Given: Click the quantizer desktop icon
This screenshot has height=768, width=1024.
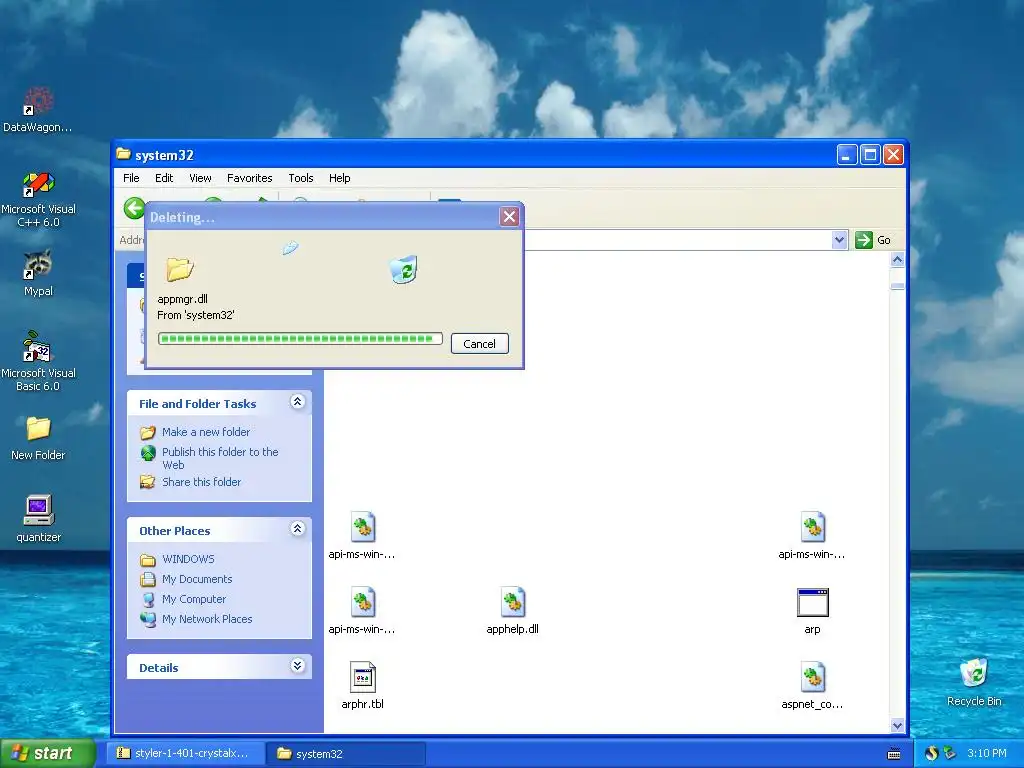Looking at the screenshot, I should pyautogui.click(x=38, y=519).
